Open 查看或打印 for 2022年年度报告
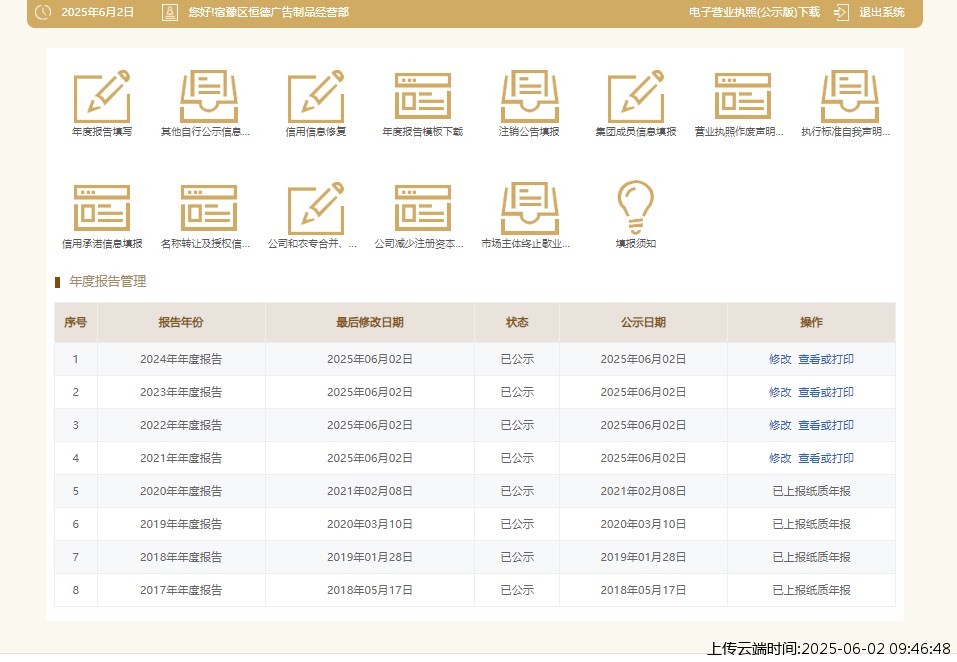The image size is (957, 662). (x=826, y=425)
